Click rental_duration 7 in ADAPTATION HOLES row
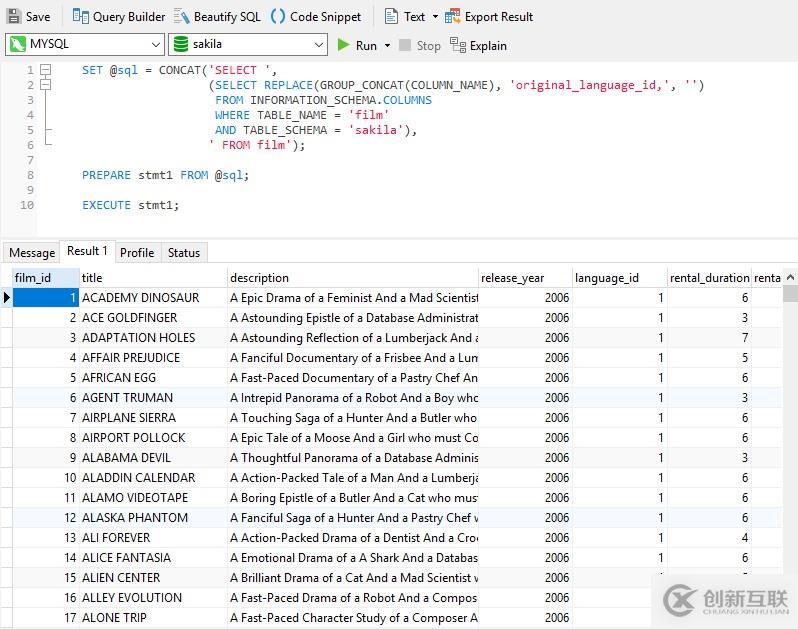This screenshot has width=798, height=629. click(x=709, y=337)
